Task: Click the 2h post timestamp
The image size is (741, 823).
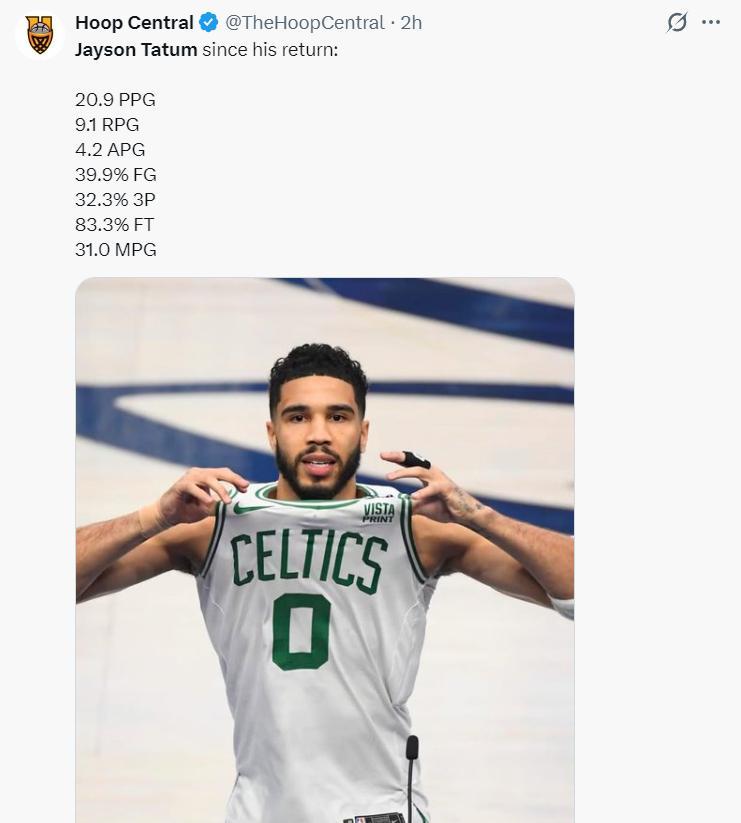Action: [411, 22]
